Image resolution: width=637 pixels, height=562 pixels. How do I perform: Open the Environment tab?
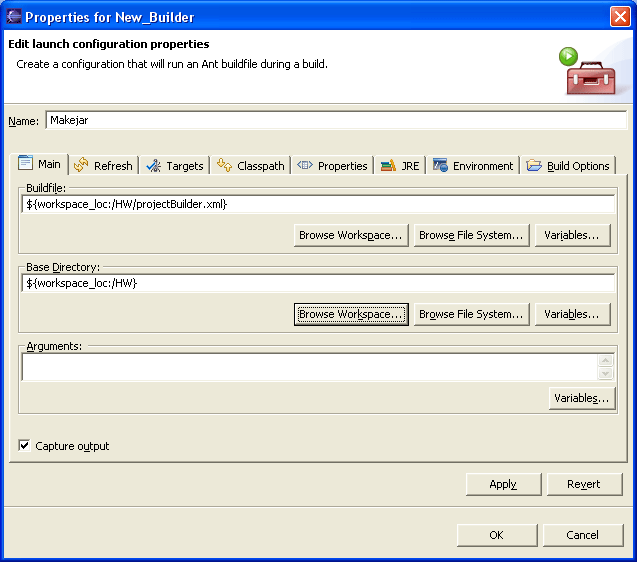point(473,165)
